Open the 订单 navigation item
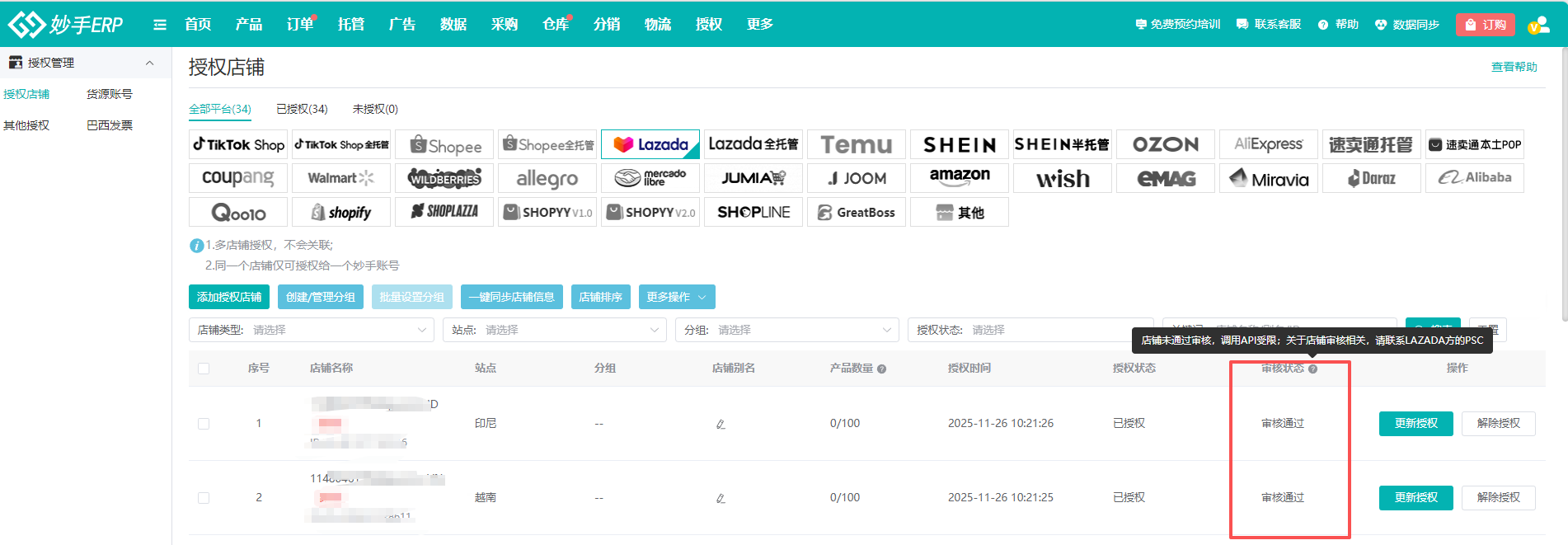This screenshot has height=545, width=1568. pos(300,25)
